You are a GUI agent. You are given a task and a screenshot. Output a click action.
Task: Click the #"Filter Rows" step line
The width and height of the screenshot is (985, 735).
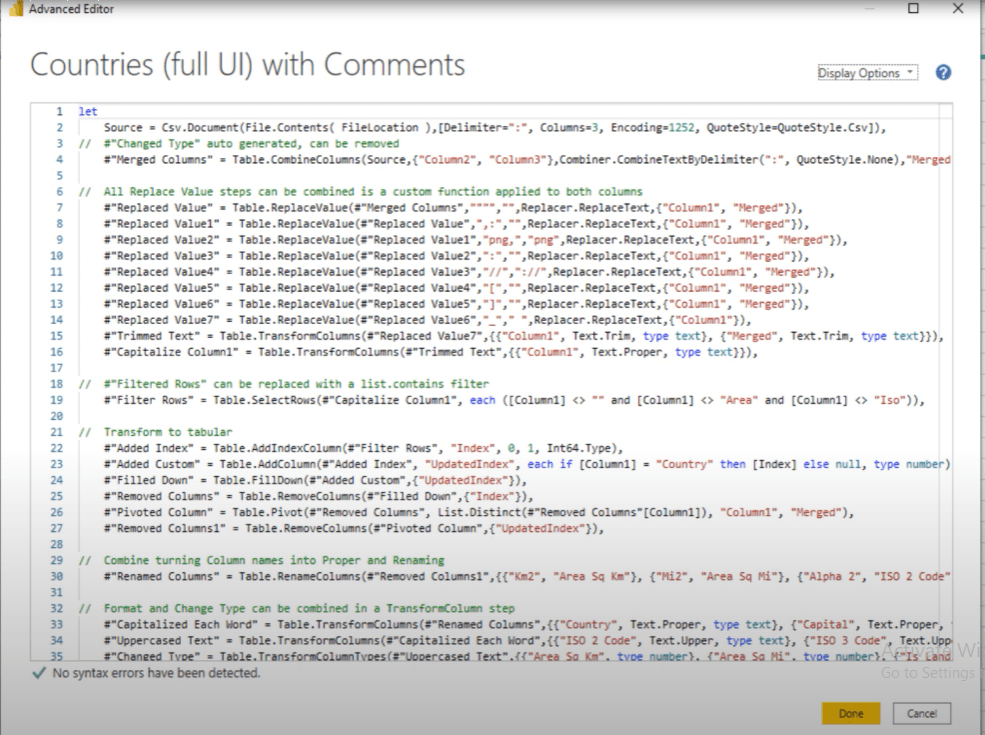(x=514, y=400)
